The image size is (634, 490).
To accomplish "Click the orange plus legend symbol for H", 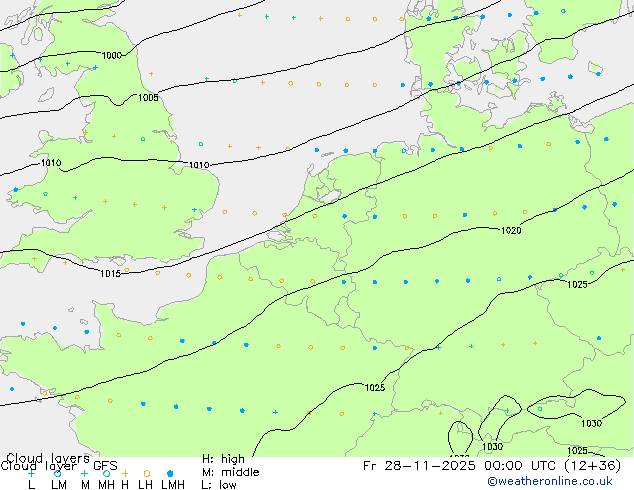I will [125, 473].
